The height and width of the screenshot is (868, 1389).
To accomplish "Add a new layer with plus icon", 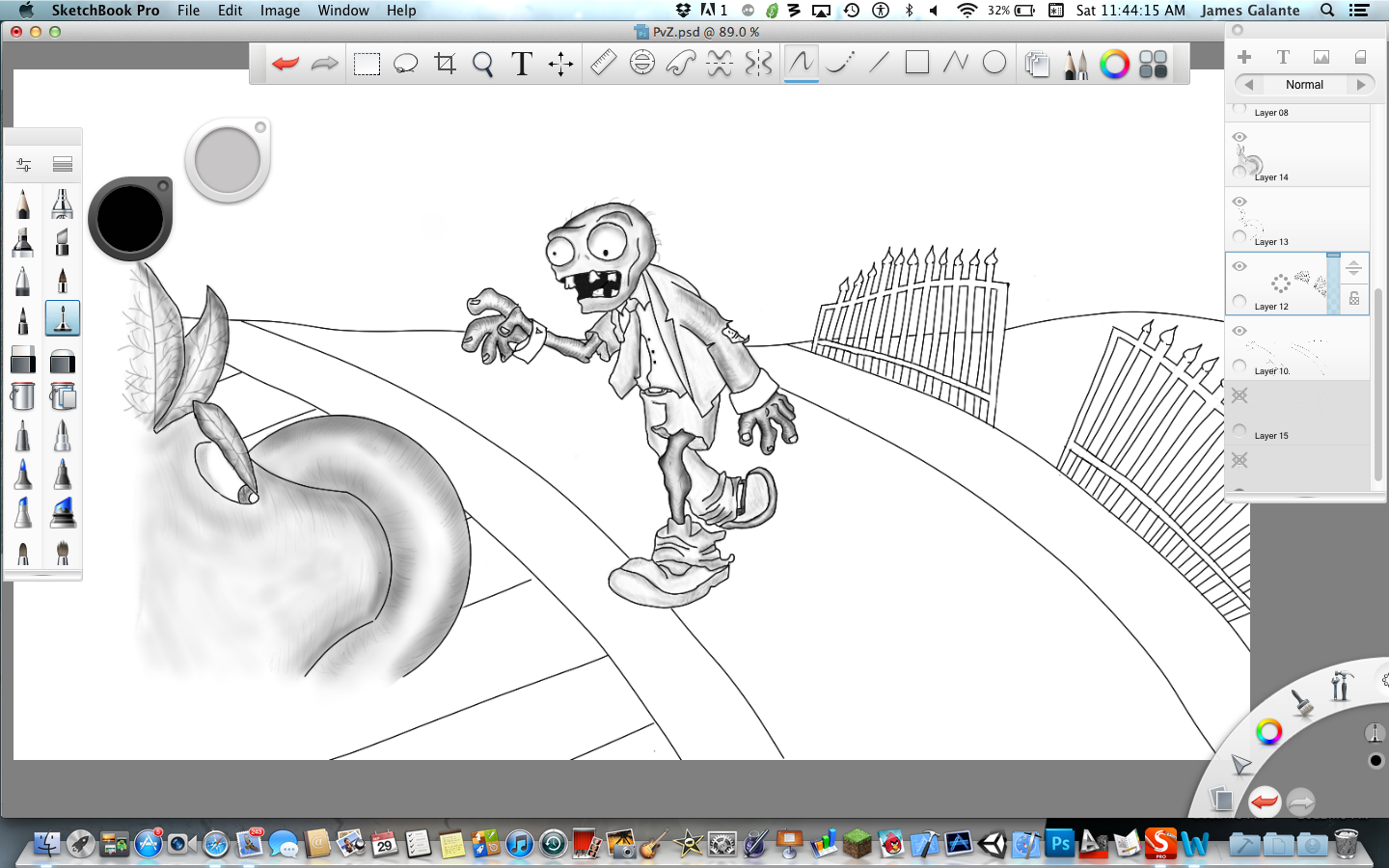I will [x=1244, y=57].
